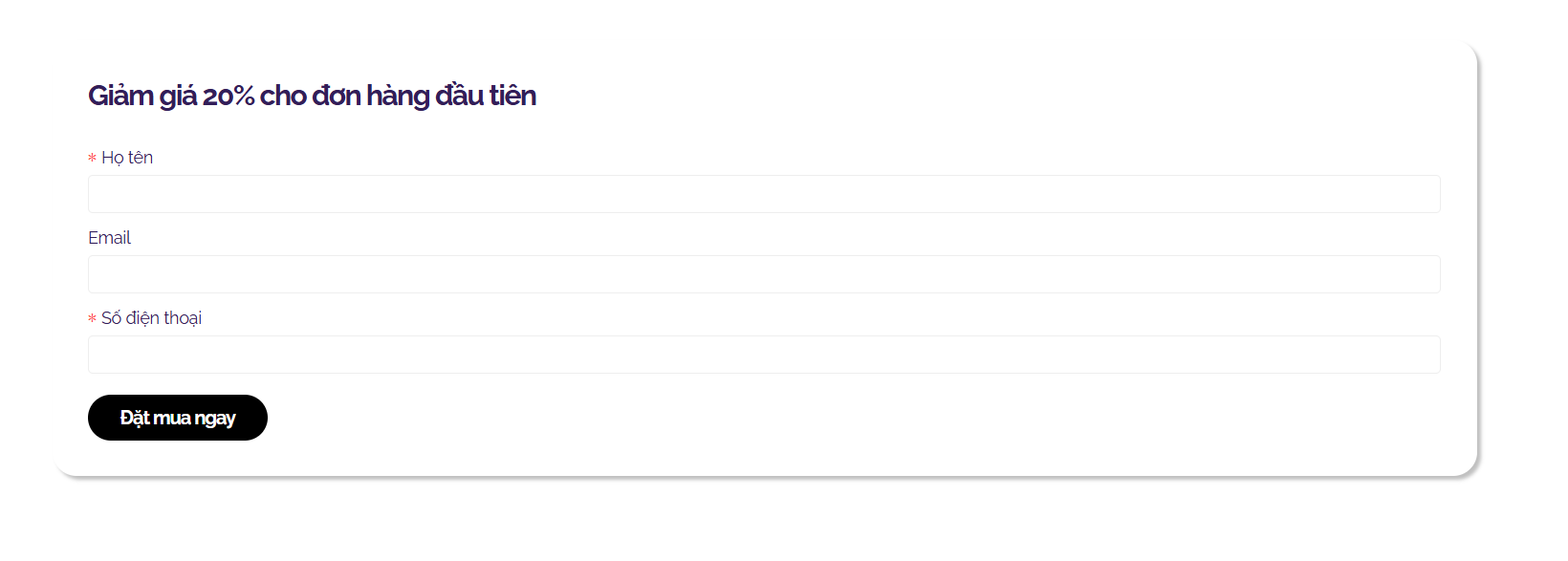Click the Họ tên input field
The image size is (1568, 561).
[764, 194]
